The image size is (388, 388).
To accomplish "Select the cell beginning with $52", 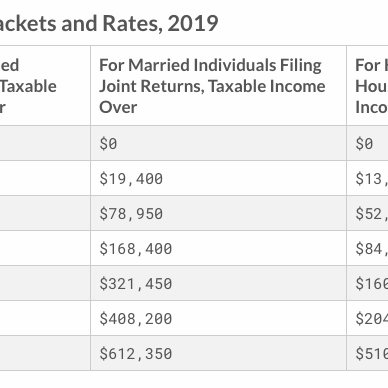I will point(367,213).
